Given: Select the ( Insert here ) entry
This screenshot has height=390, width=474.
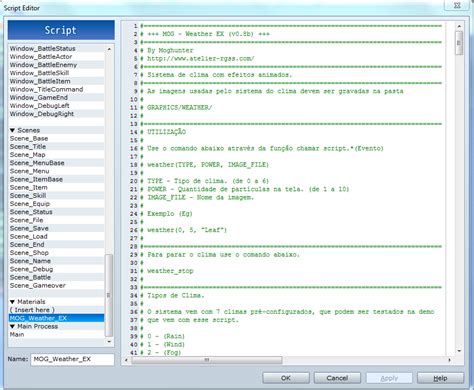Looking at the screenshot, I should click(57, 310).
